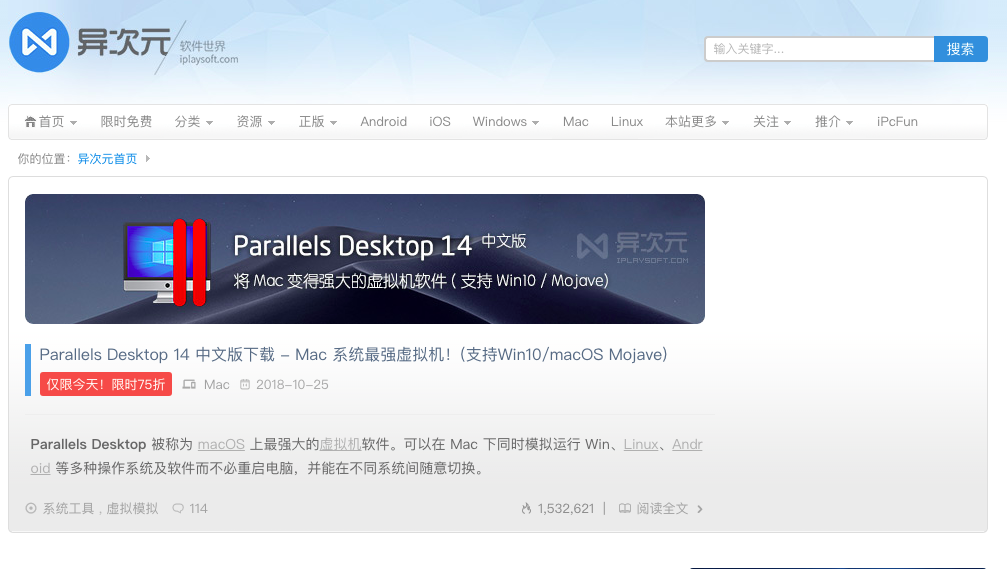Click the comment bubble icon near 114
The height and width of the screenshot is (569, 1007).
(x=178, y=508)
